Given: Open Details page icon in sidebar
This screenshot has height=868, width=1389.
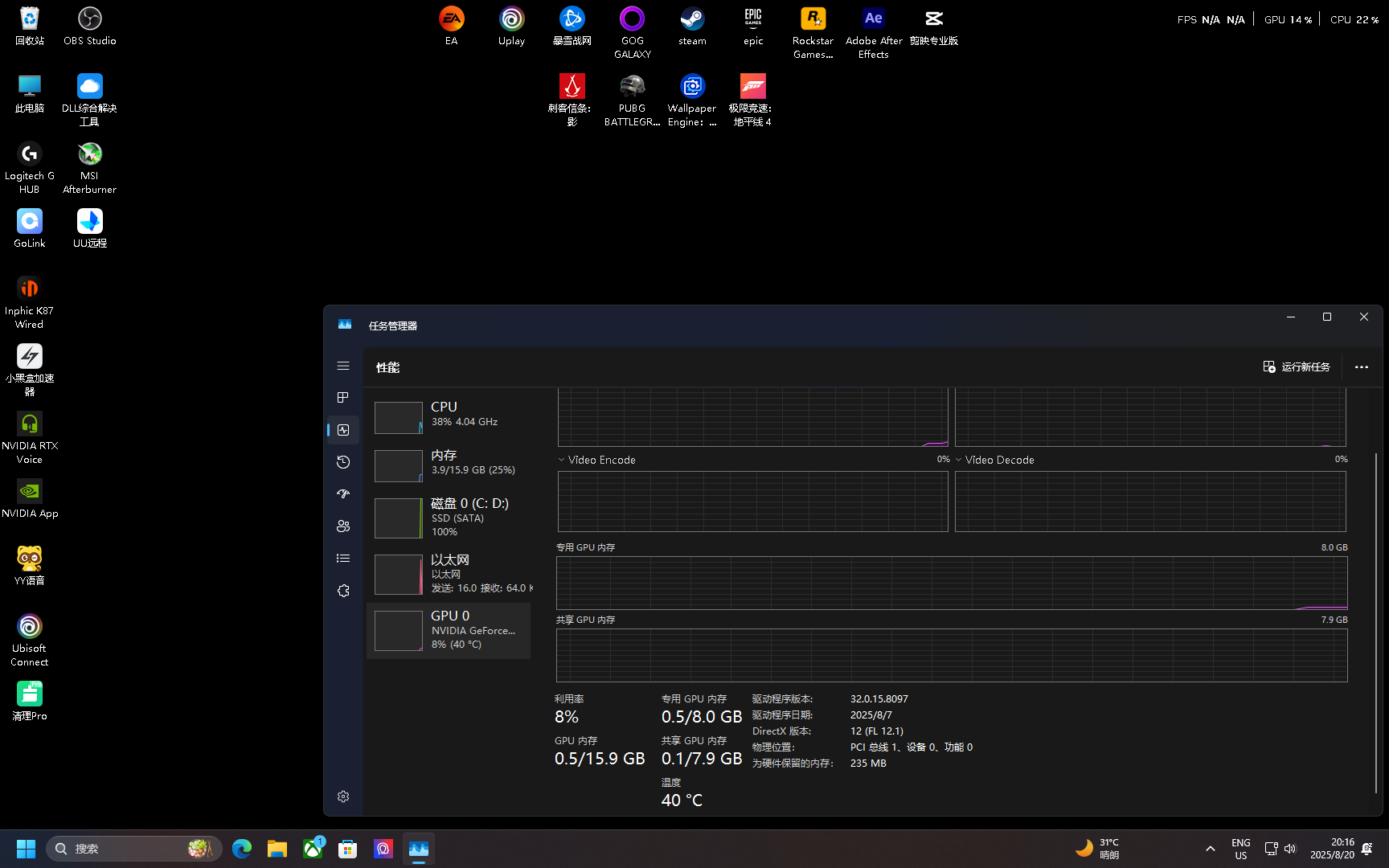Looking at the screenshot, I should pos(343,559).
